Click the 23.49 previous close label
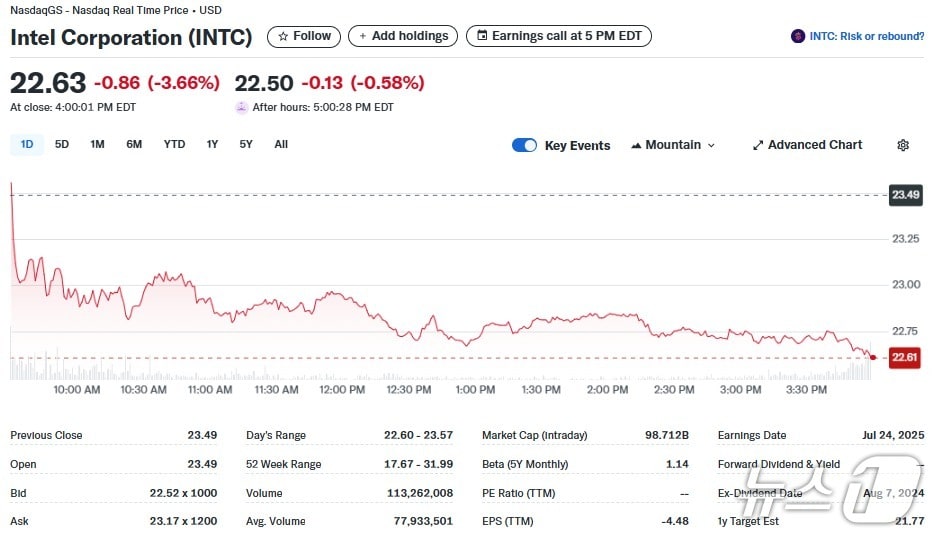 click(904, 195)
